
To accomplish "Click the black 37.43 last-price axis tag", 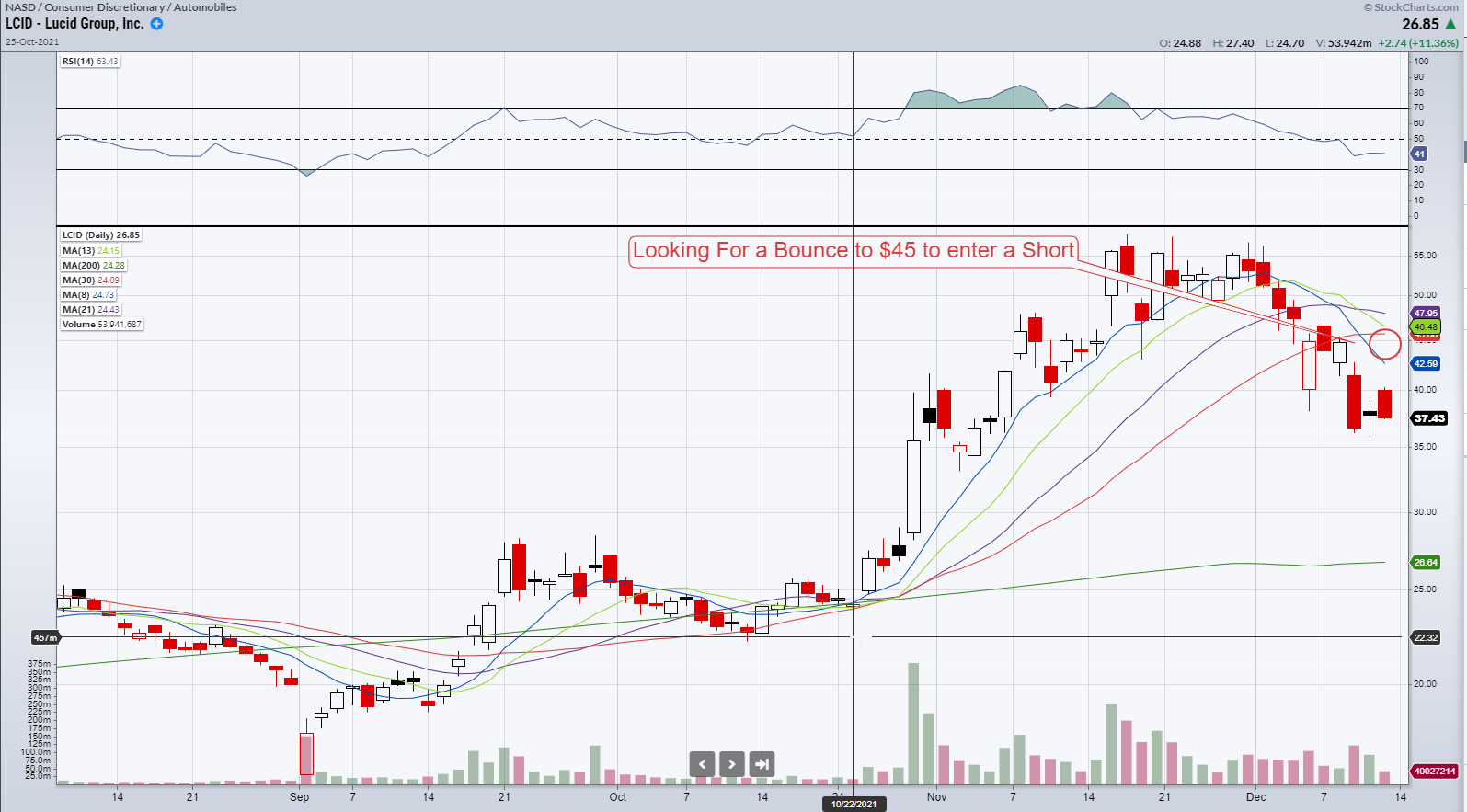I will pyautogui.click(x=1429, y=418).
